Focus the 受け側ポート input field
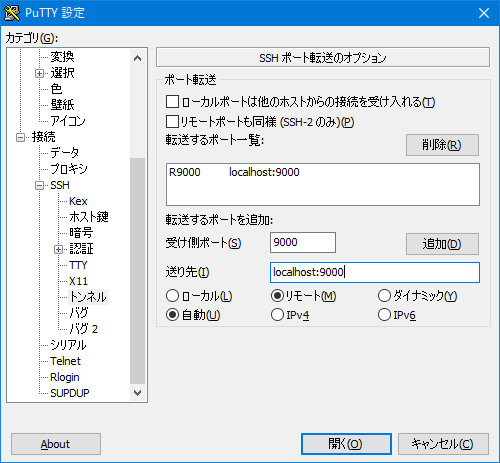This screenshot has height=463, width=500. tap(303, 243)
